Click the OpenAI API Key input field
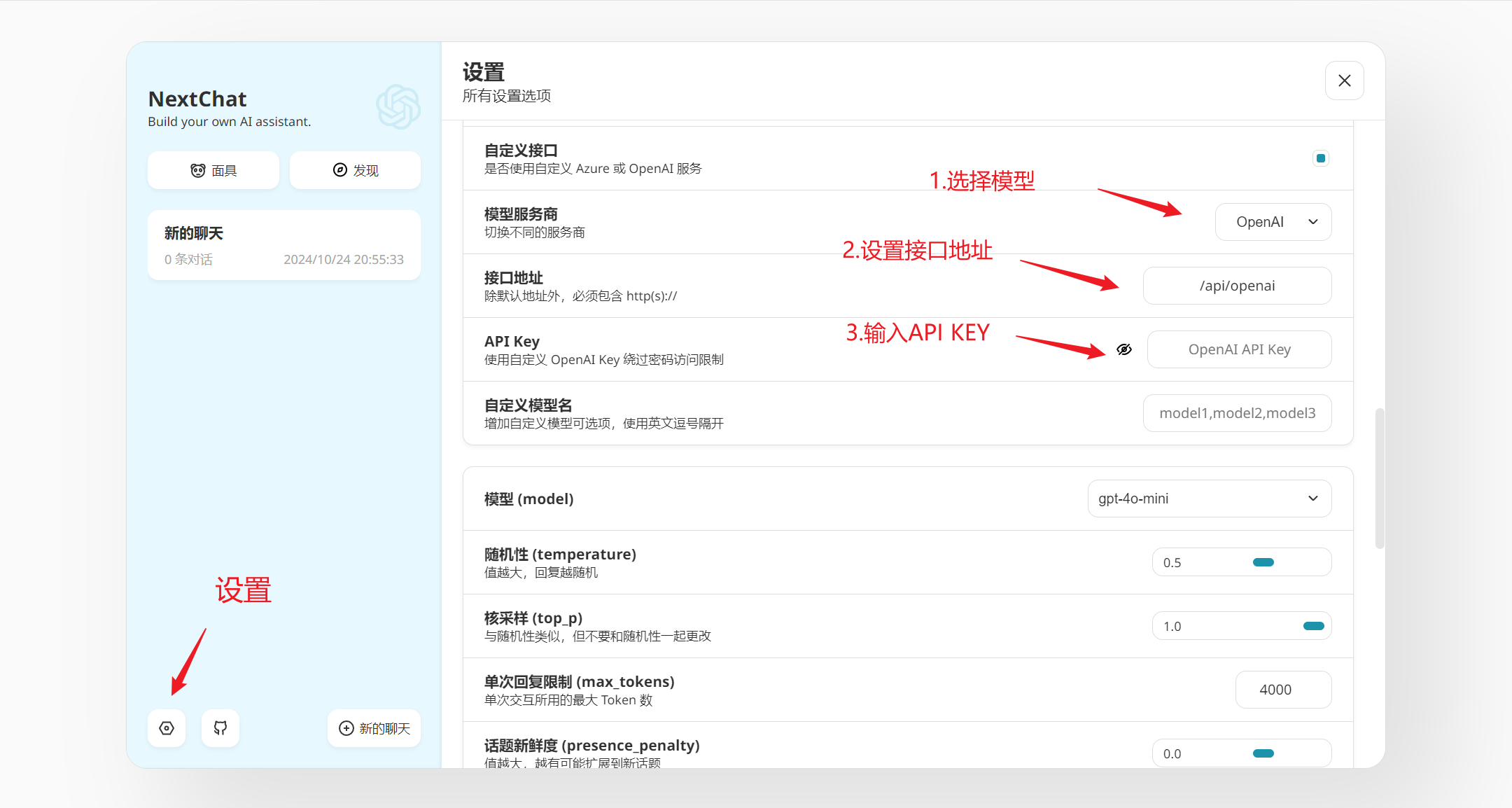This screenshot has width=1512, height=808. click(x=1239, y=349)
